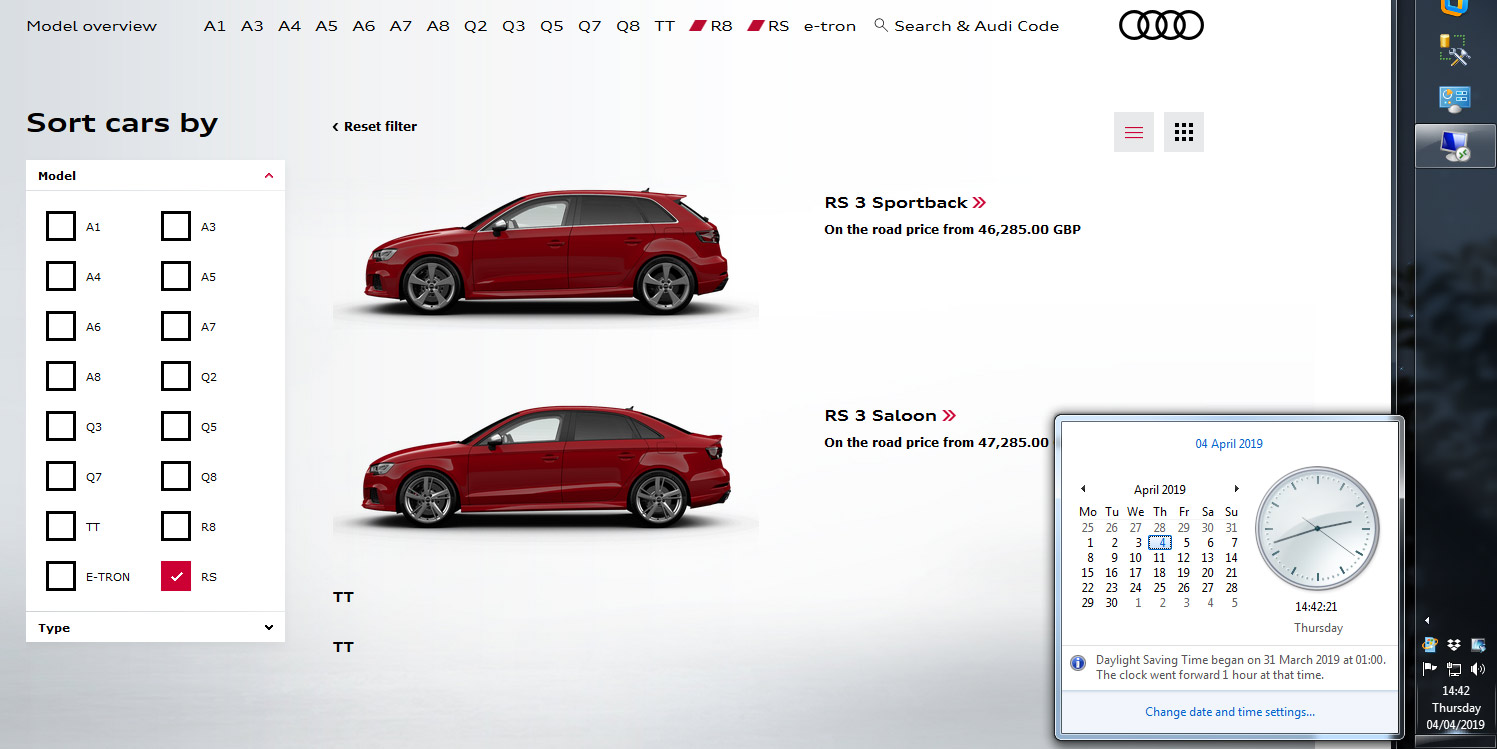Open the A6 navigation item

point(364,26)
